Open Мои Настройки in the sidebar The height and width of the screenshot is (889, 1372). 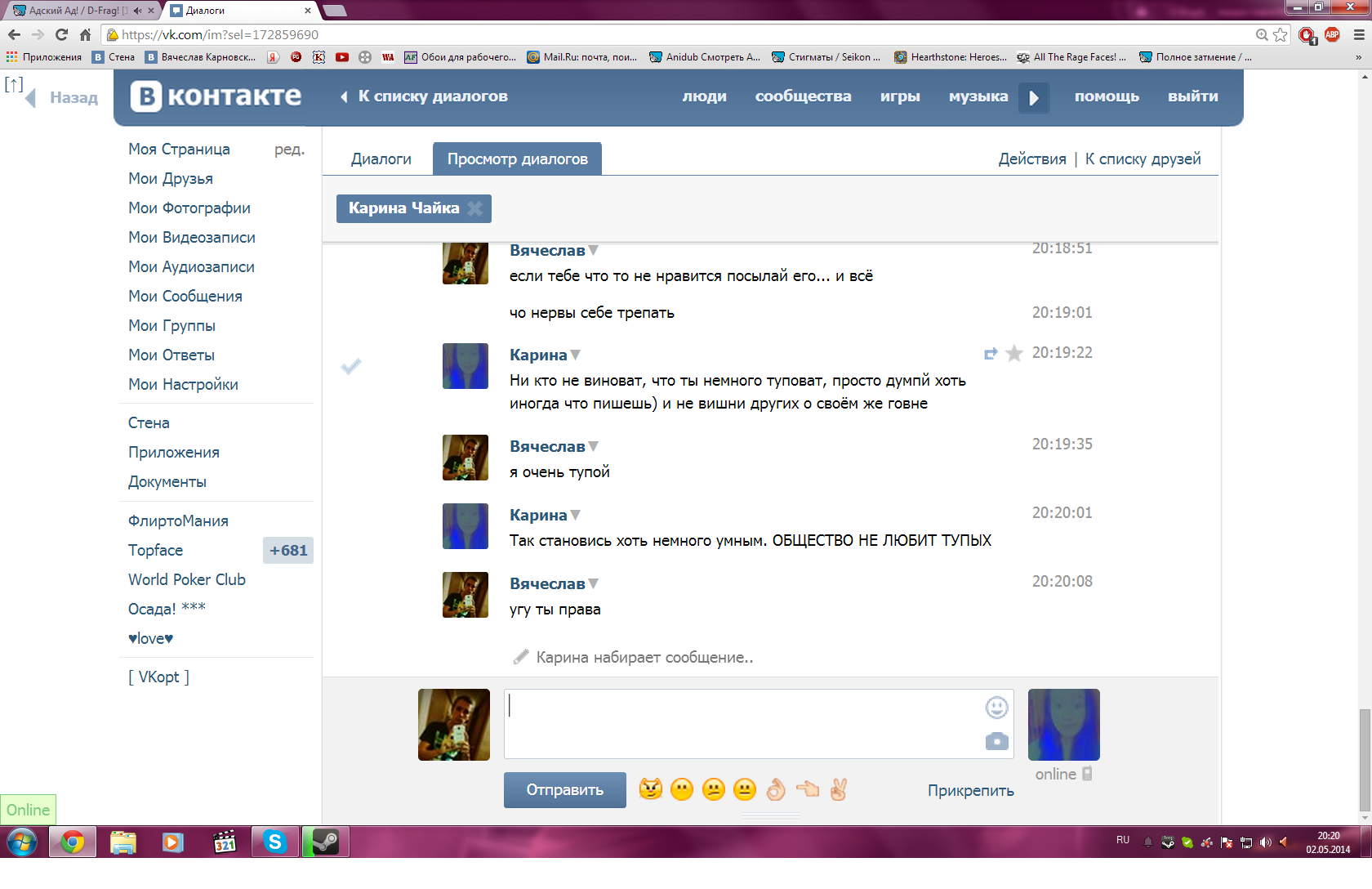183,385
